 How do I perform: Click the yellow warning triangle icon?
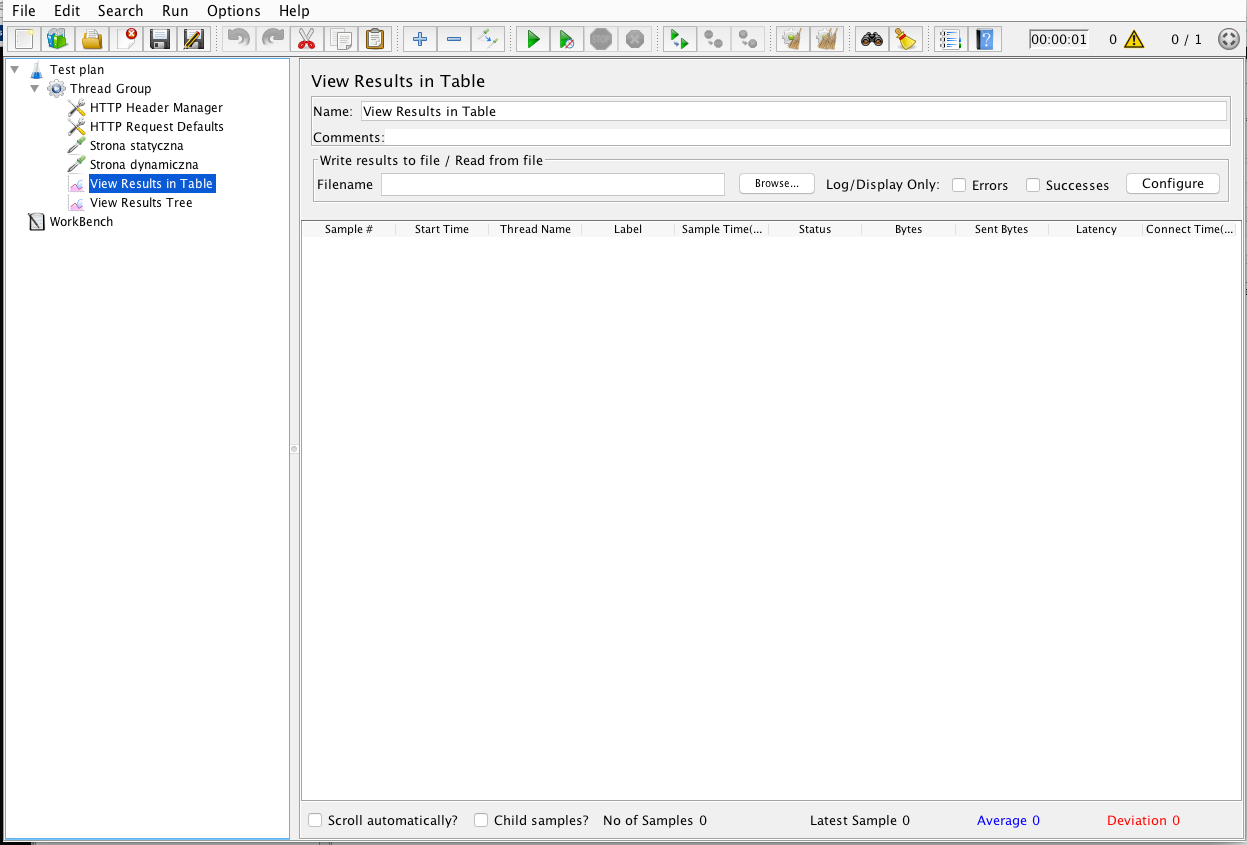[x=1133, y=40]
